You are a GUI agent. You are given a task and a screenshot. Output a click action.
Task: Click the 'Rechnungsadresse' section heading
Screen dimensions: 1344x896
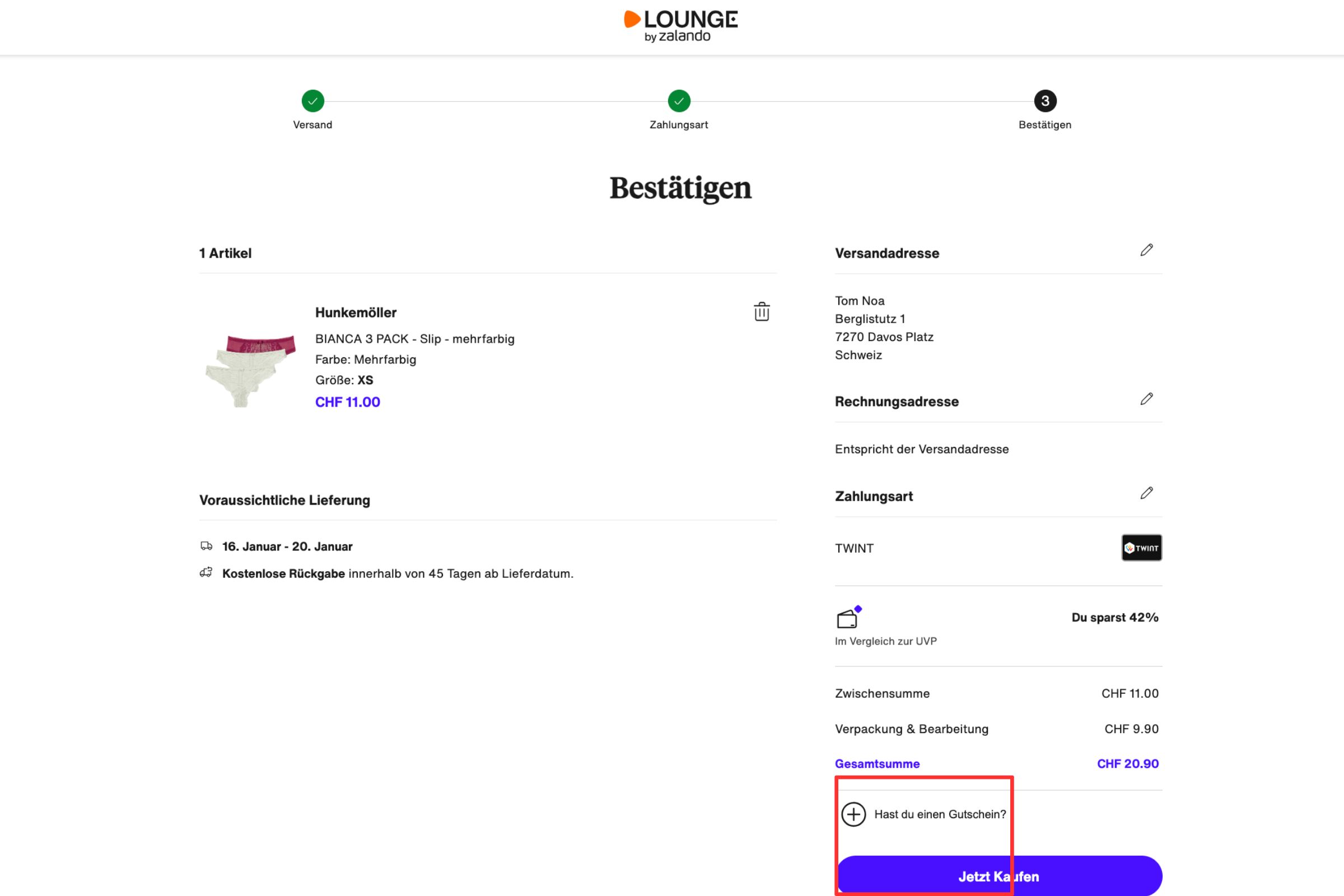897,402
